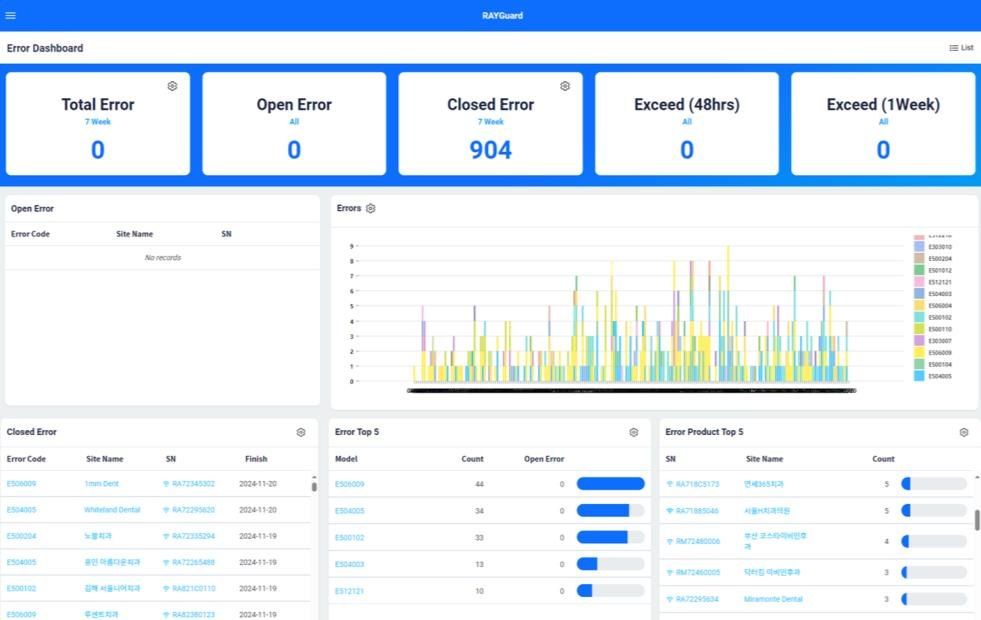Viewport: 981px width, 620px height.
Task: Open site Whiteland Dental in Closed Error
Action: [x=113, y=510]
